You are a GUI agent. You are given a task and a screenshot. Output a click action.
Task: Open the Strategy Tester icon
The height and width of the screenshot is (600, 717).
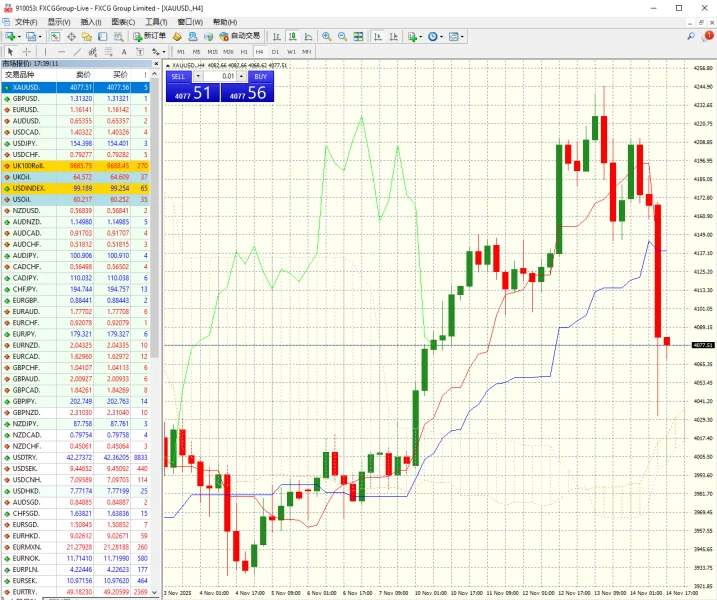coord(118,37)
